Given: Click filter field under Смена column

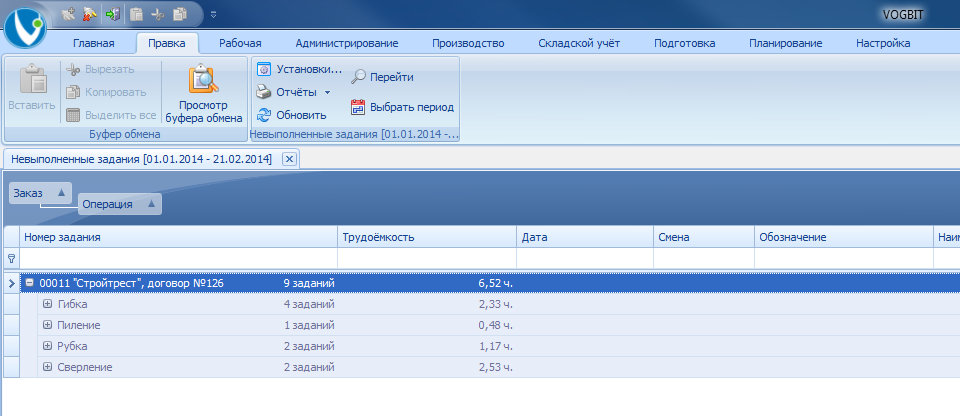Looking at the screenshot, I should (x=703, y=259).
